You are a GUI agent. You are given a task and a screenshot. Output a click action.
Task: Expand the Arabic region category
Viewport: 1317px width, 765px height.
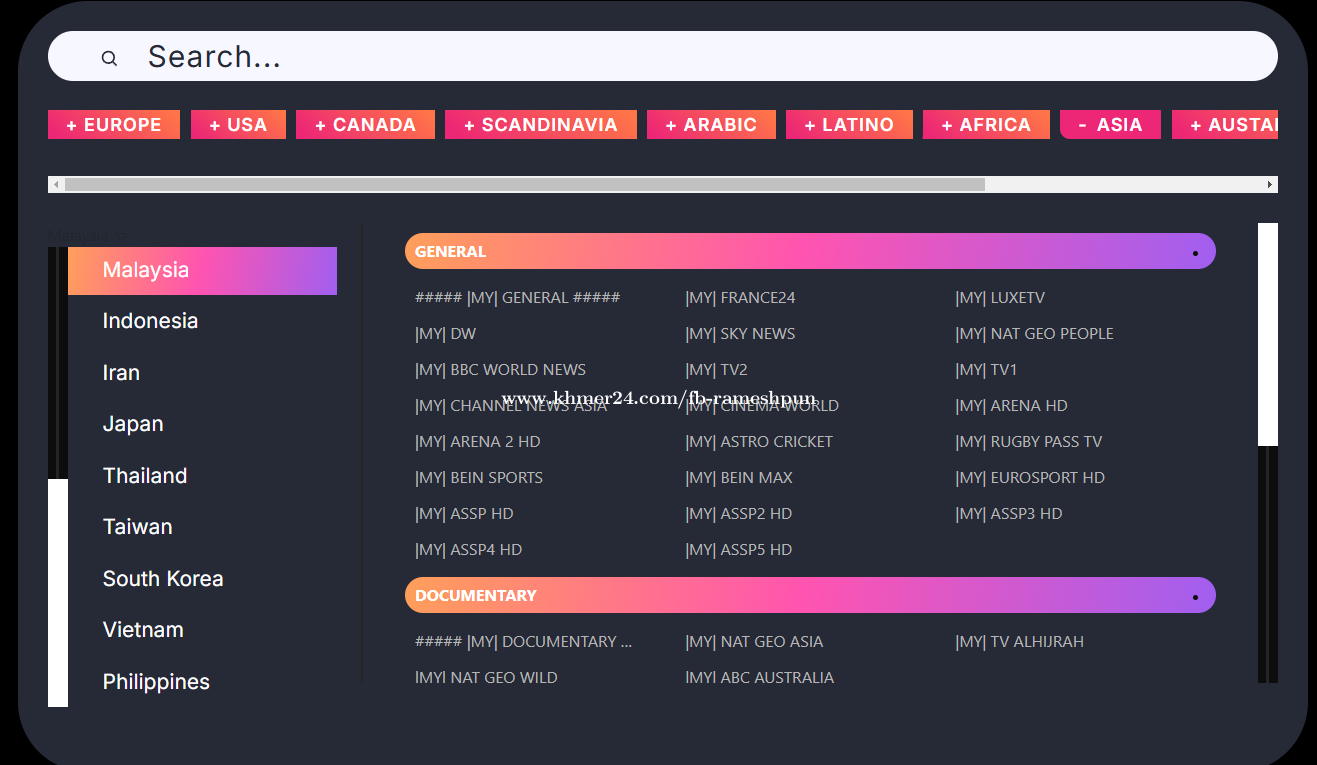tap(710, 125)
